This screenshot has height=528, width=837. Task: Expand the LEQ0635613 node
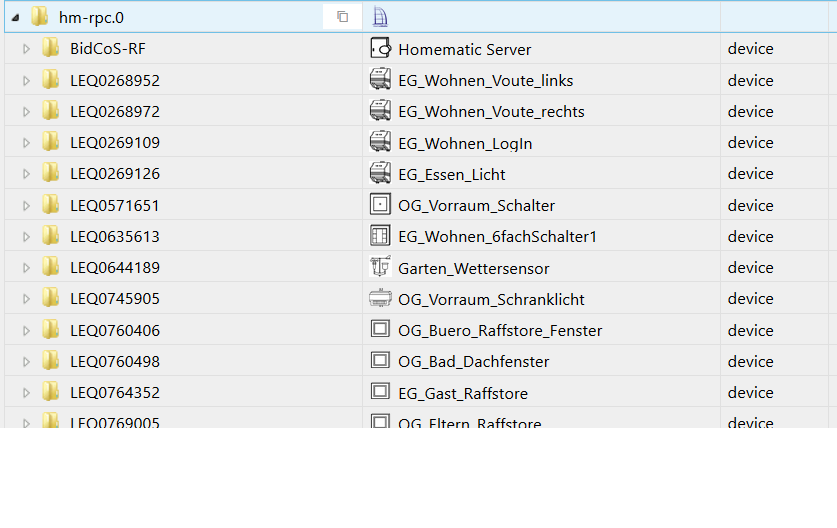26,237
